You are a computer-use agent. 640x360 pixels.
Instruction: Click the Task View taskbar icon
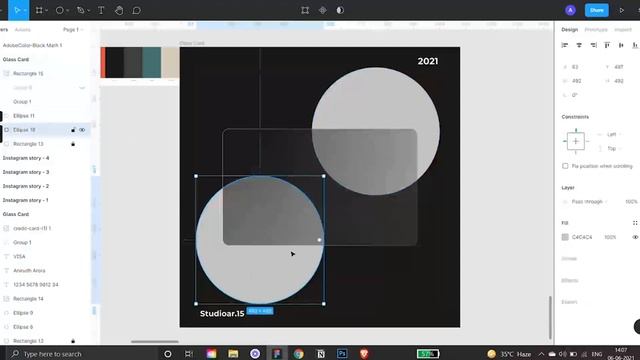(x=189, y=353)
